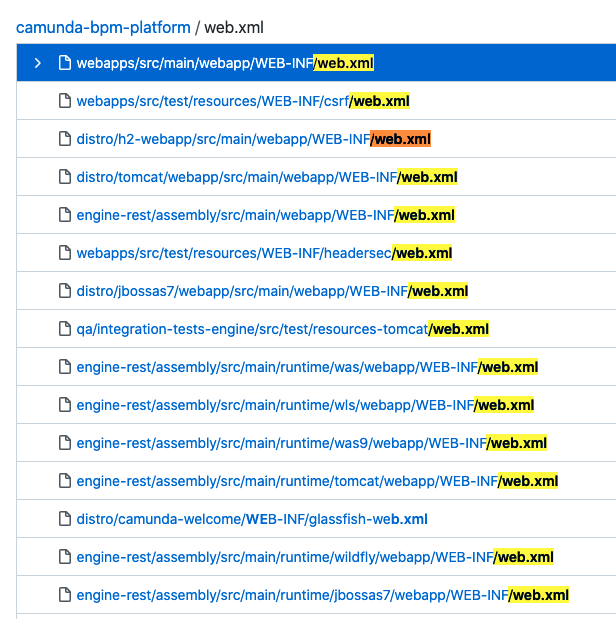Click file icon for distro/jbossas7 web.xml
The height and width of the screenshot is (619, 616).
click(x=65, y=291)
